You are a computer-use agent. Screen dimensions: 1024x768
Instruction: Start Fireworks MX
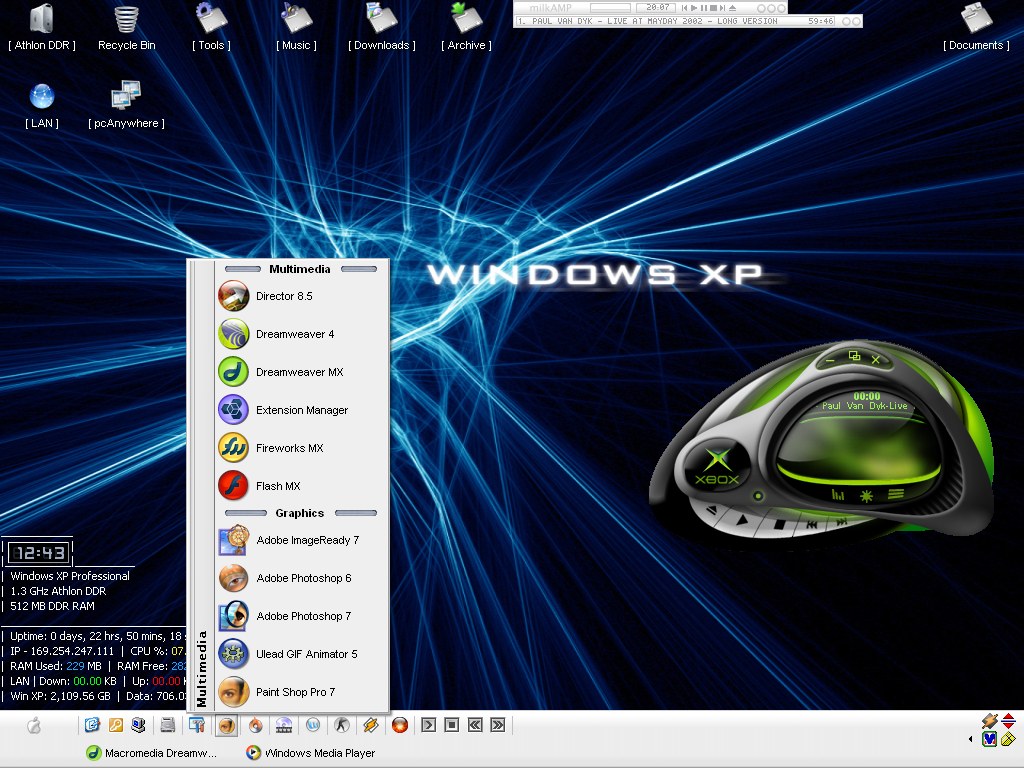(x=288, y=448)
